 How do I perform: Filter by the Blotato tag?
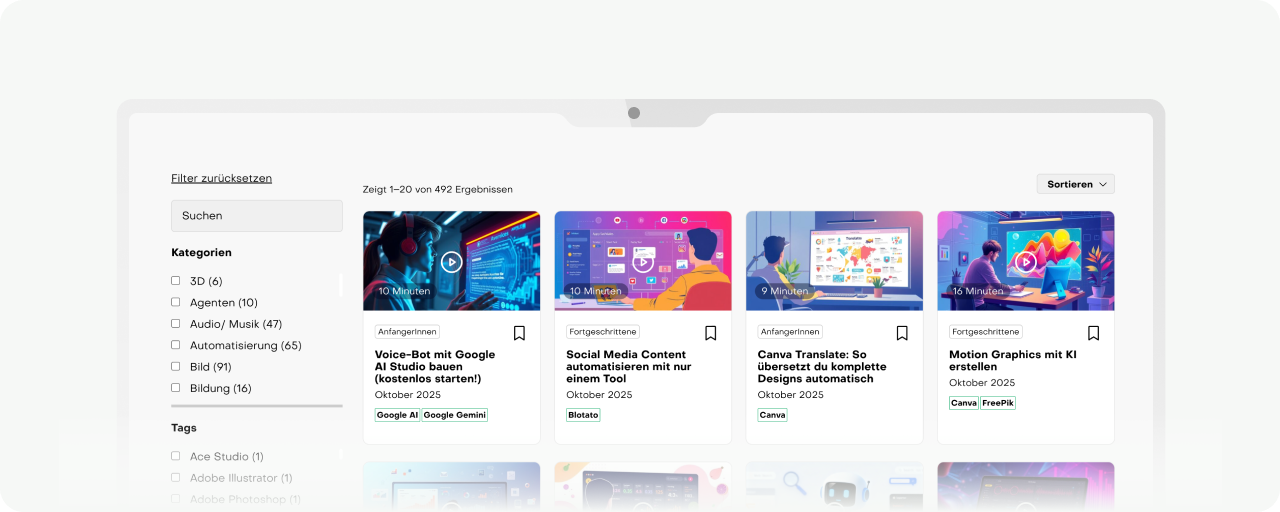pos(583,415)
